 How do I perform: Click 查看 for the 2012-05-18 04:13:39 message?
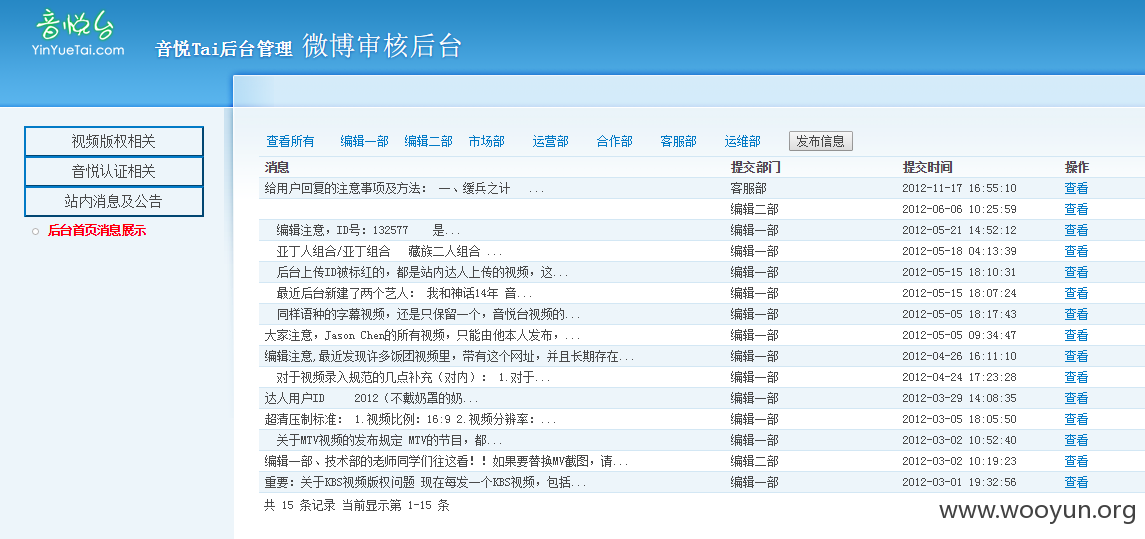click(x=1076, y=252)
